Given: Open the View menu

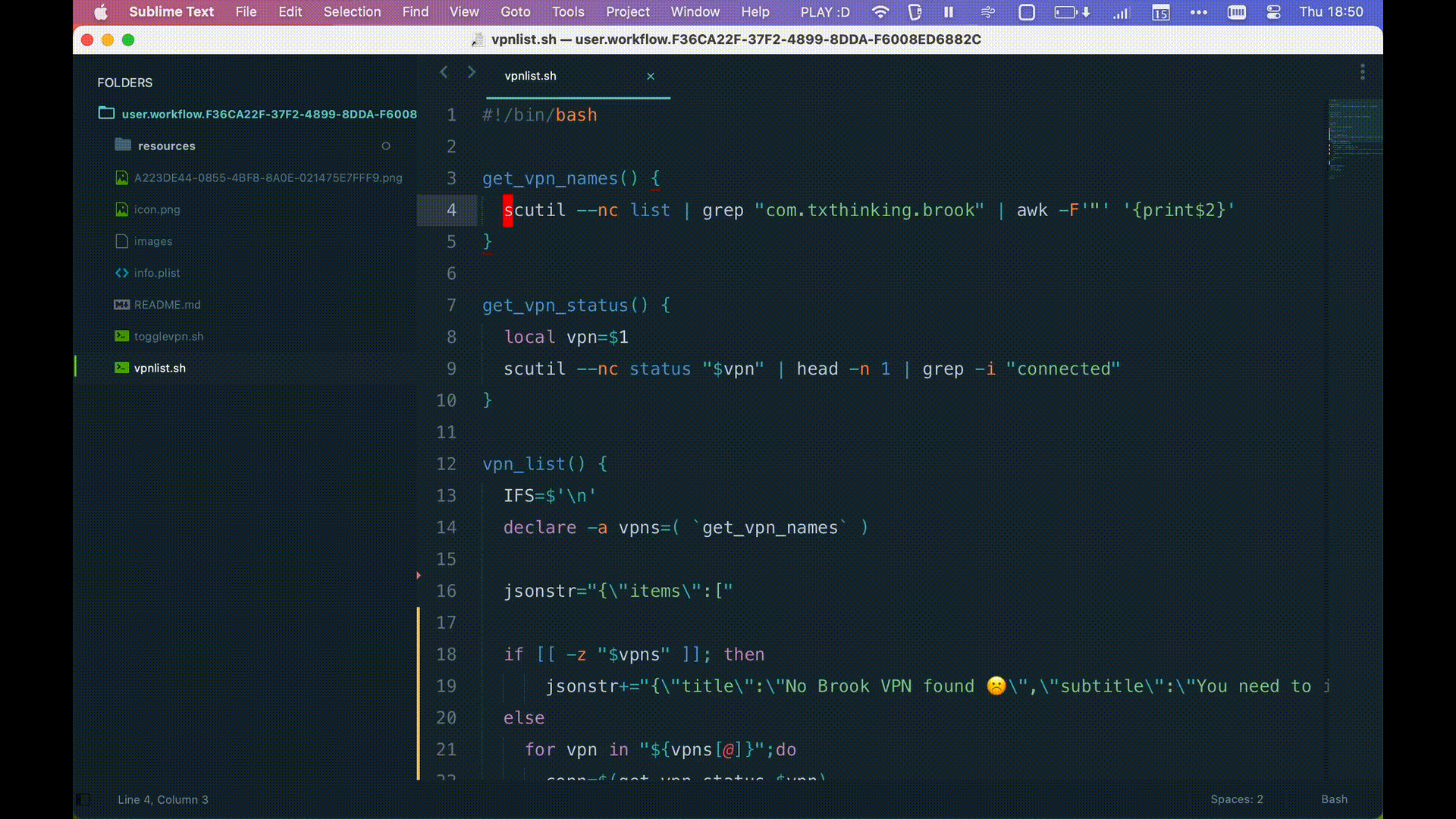Looking at the screenshot, I should 463,12.
